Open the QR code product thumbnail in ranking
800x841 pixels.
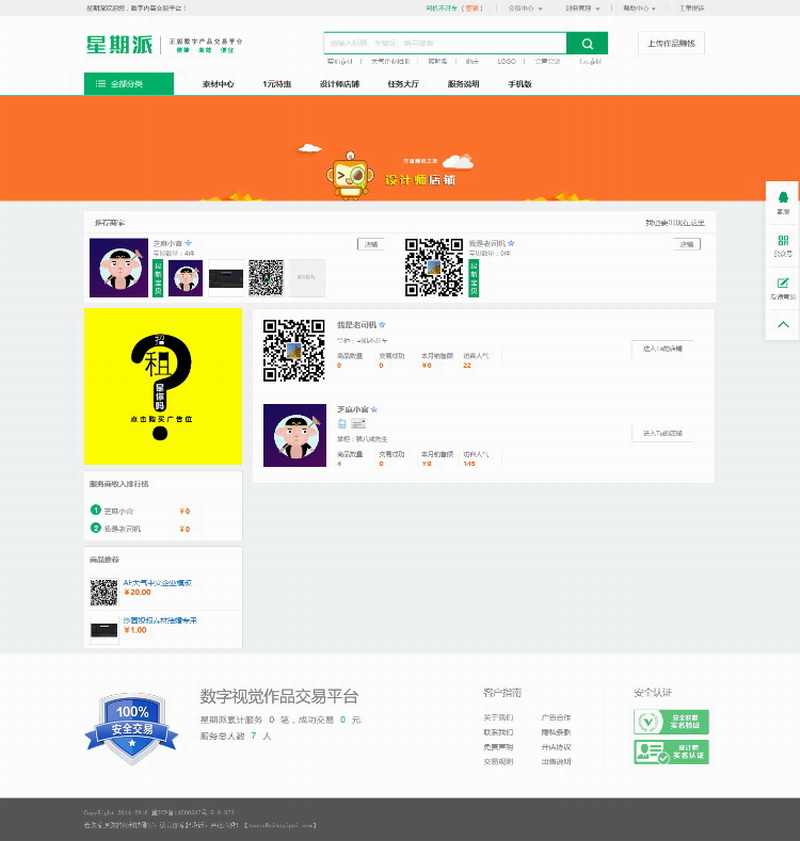[x=266, y=278]
